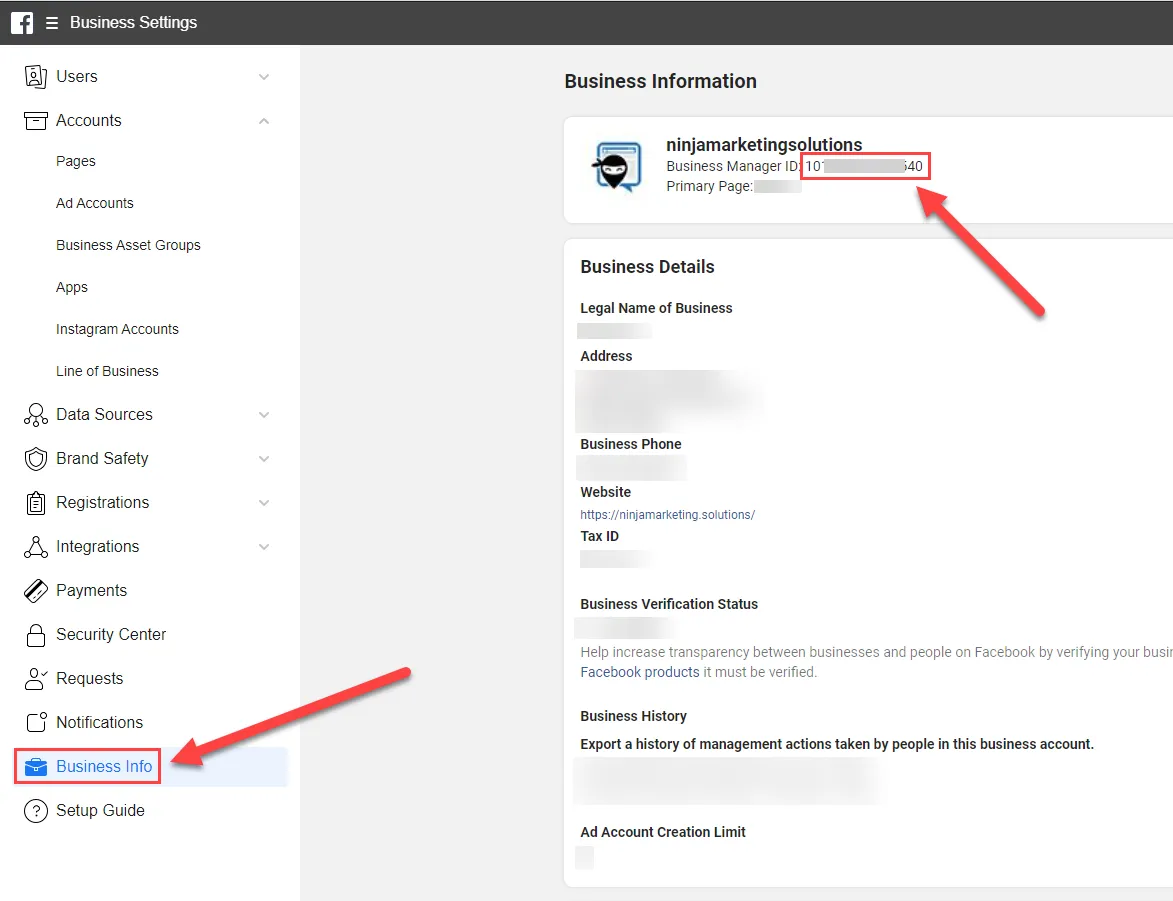Select Line of Business
This screenshot has height=901, width=1173.
click(107, 371)
